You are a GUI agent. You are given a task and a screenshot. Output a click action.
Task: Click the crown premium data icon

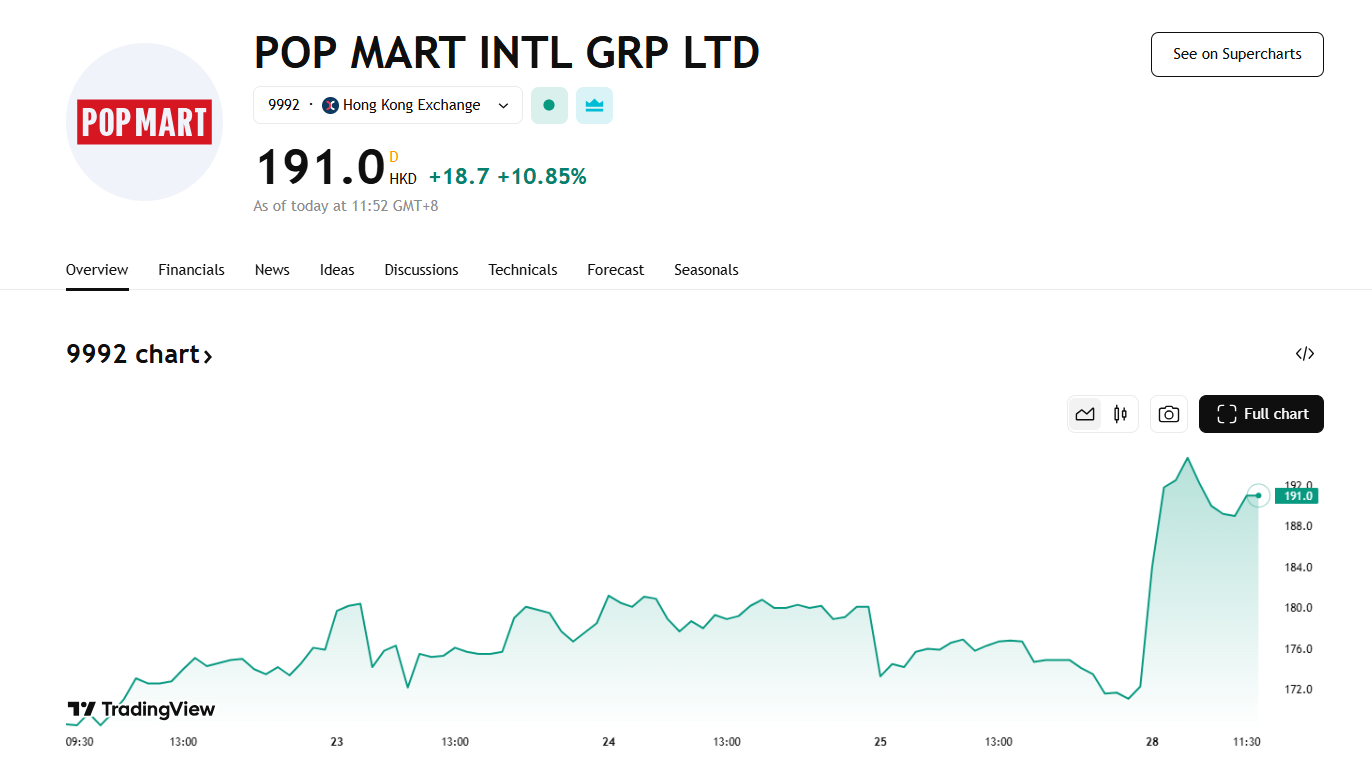tap(594, 105)
